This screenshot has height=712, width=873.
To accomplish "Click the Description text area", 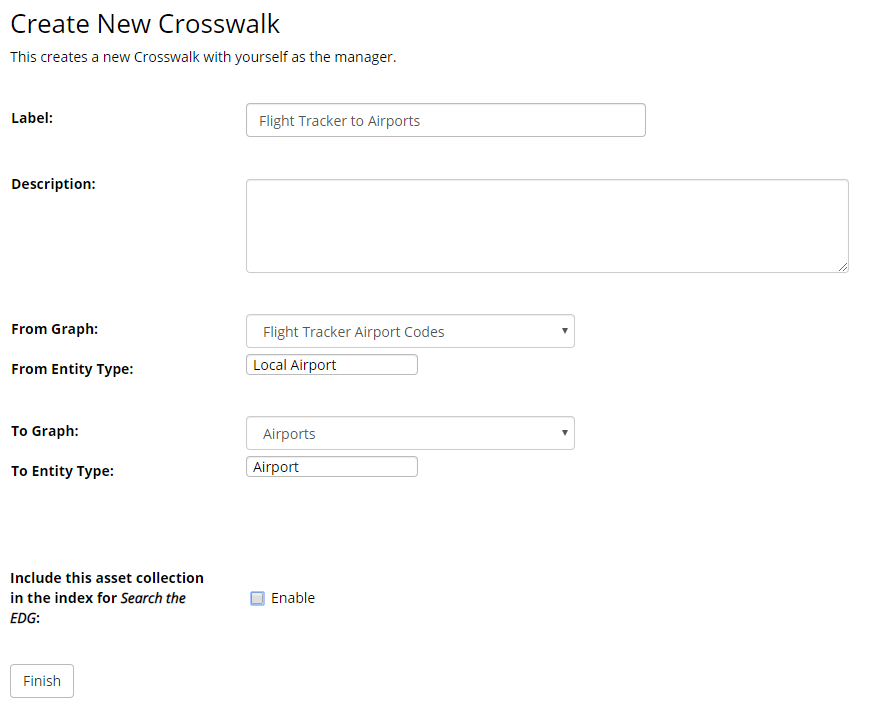I will 547,225.
